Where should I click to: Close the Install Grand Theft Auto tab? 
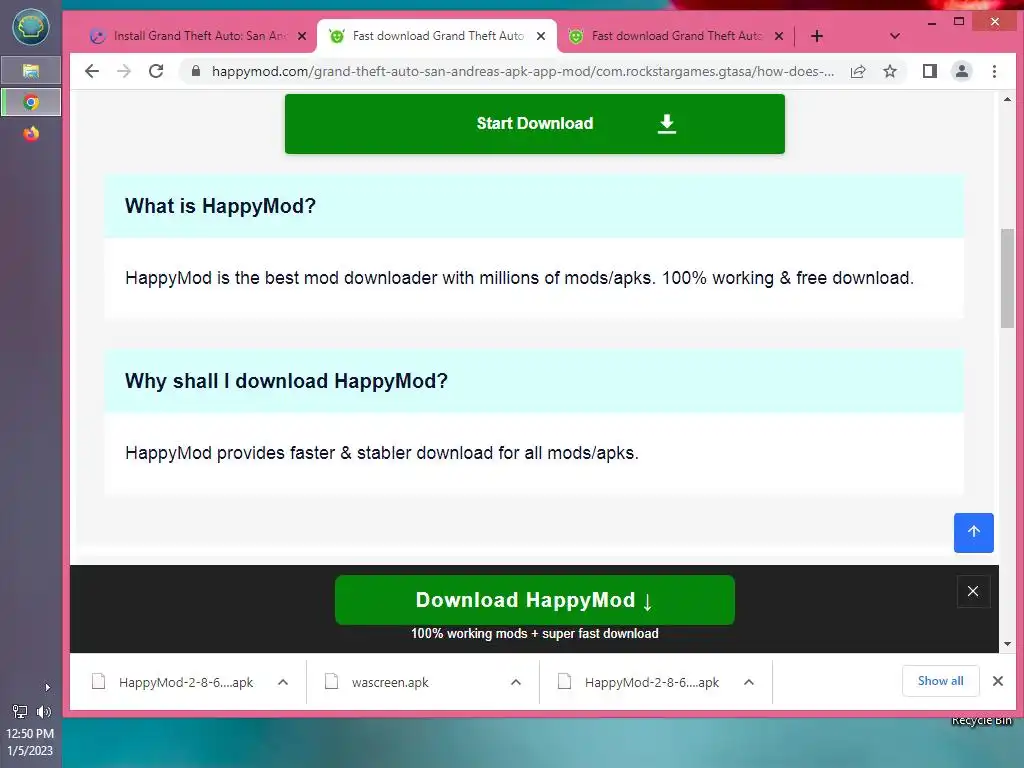[302, 36]
